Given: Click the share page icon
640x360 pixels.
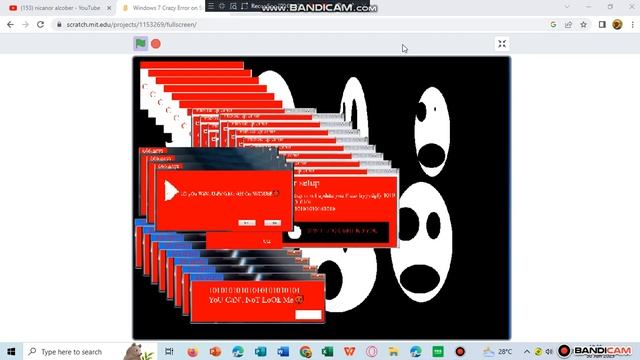Looking at the screenshot, I should click(568, 24).
